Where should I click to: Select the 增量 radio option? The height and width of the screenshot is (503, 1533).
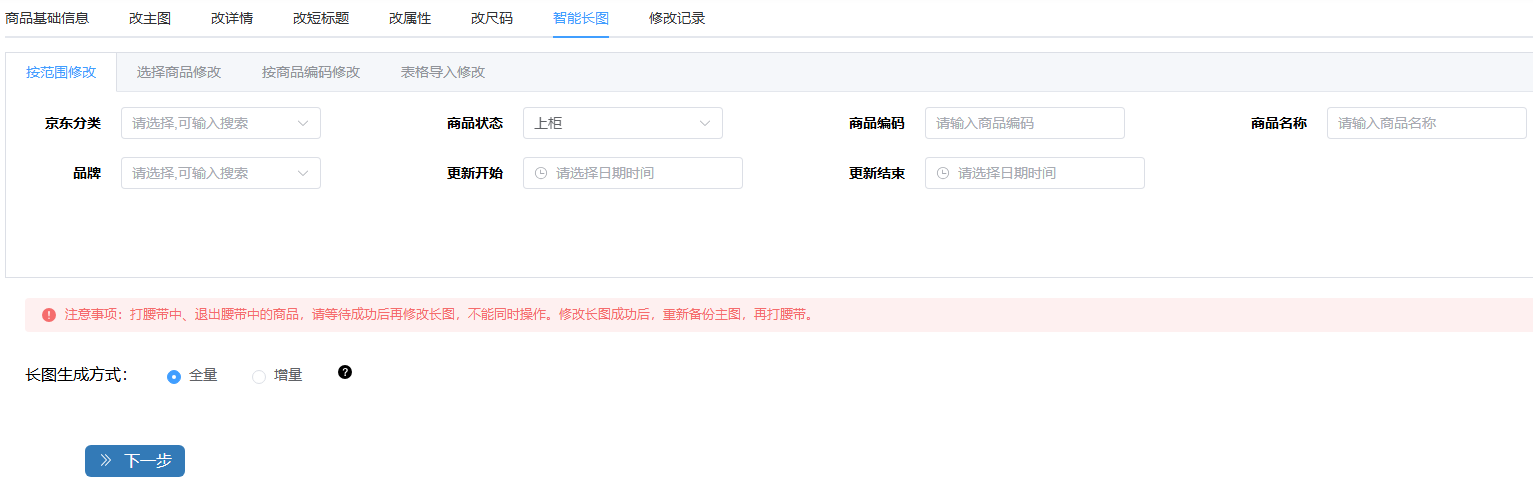259,376
